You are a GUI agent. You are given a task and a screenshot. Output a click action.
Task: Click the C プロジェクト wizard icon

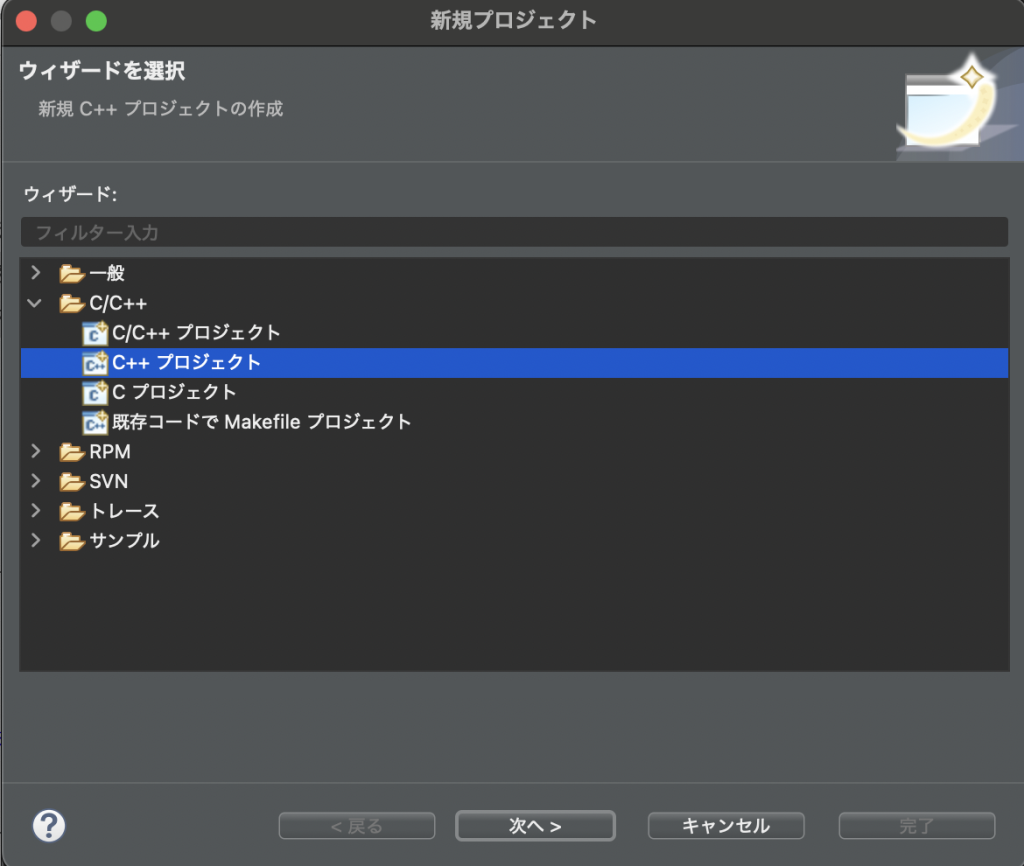(95, 393)
